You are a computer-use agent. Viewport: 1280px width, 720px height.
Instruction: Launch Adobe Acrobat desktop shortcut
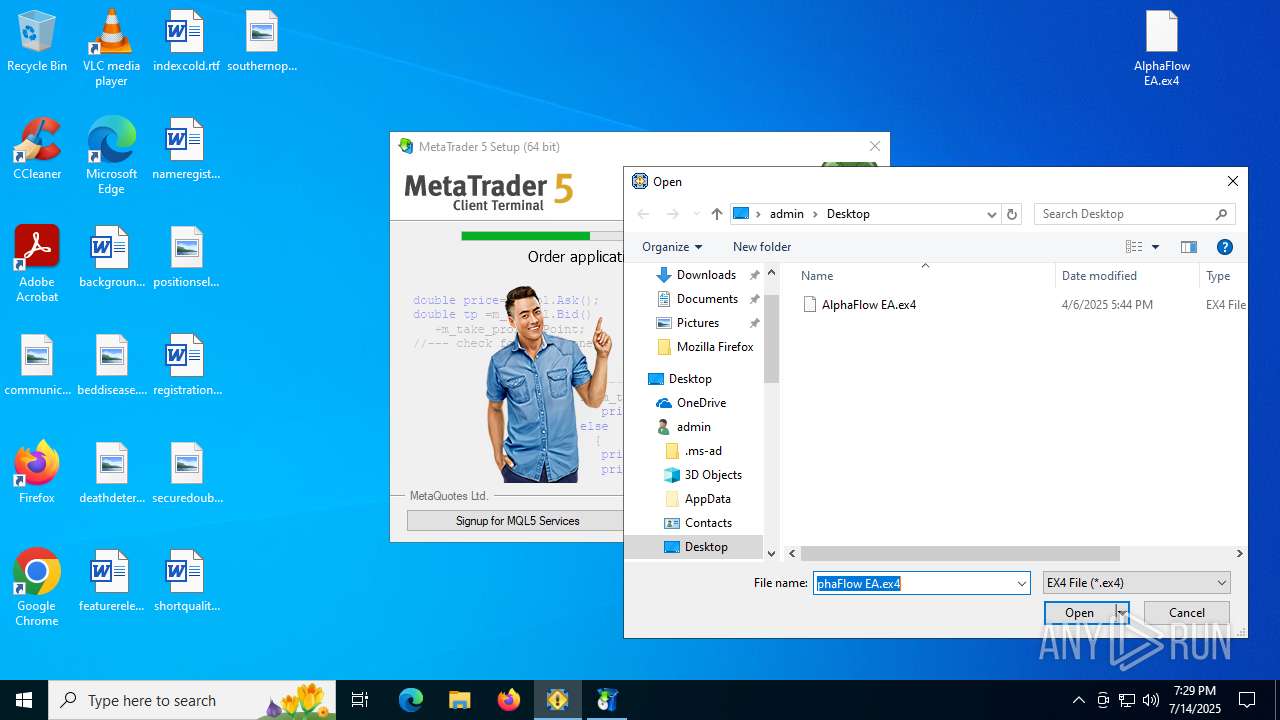coord(37,263)
